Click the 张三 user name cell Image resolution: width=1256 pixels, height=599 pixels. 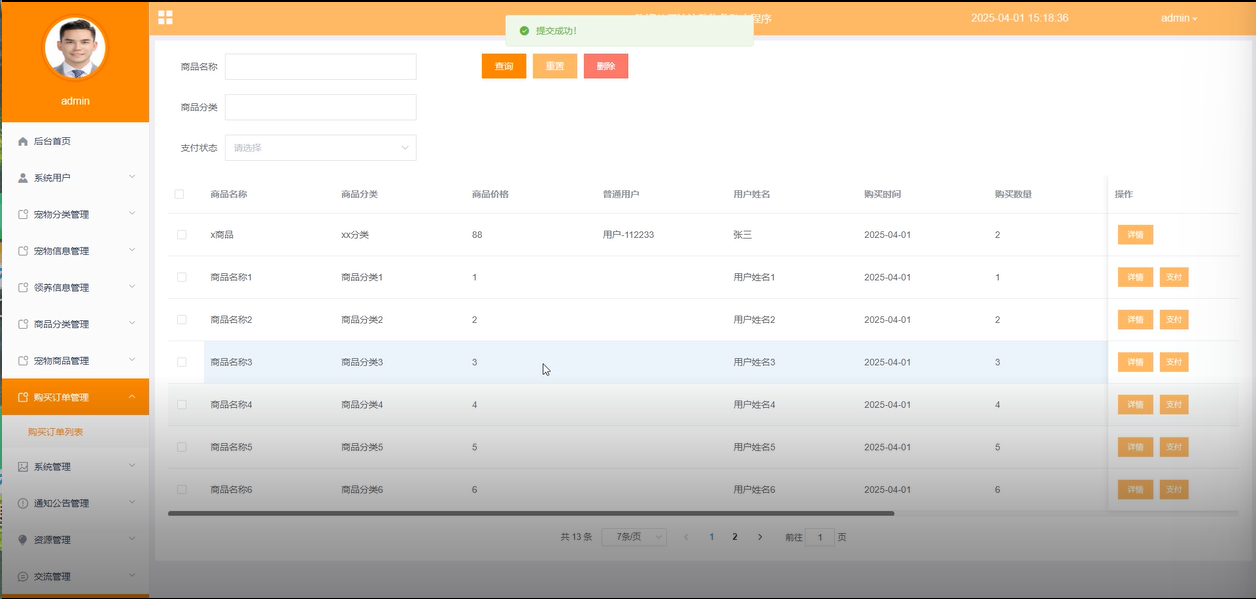coord(742,235)
